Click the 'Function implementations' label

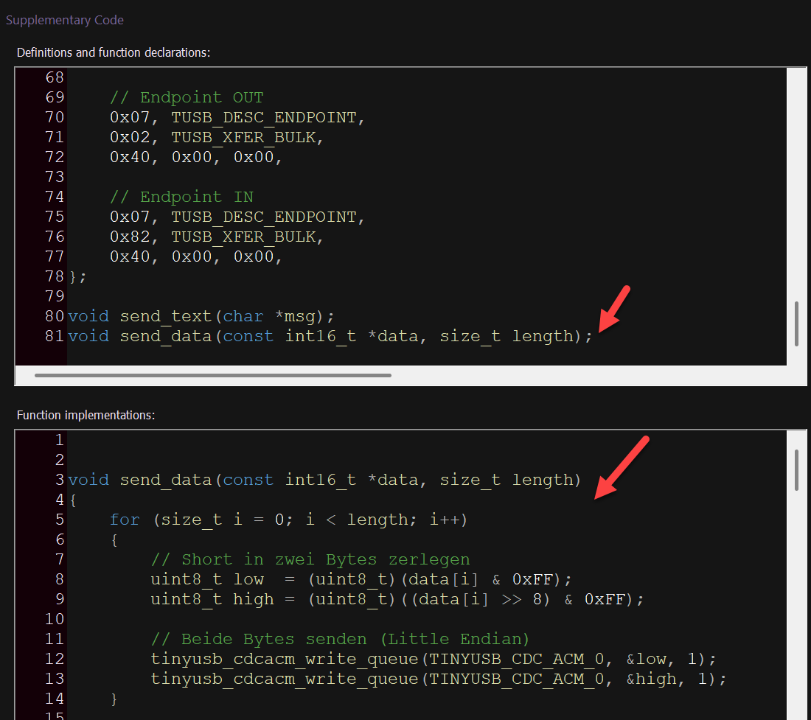coord(85,415)
